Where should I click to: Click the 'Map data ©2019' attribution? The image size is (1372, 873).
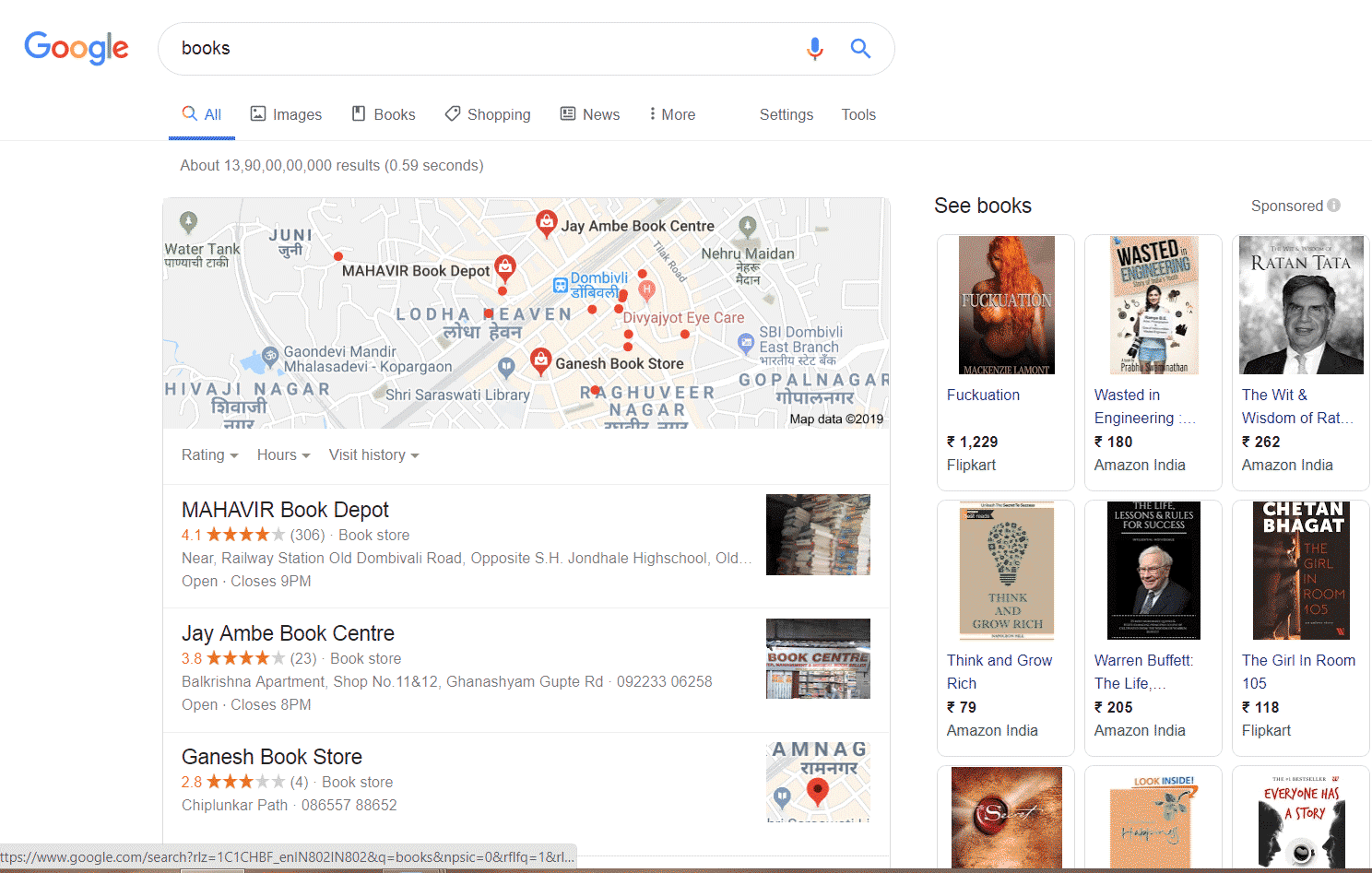(x=836, y=419)
